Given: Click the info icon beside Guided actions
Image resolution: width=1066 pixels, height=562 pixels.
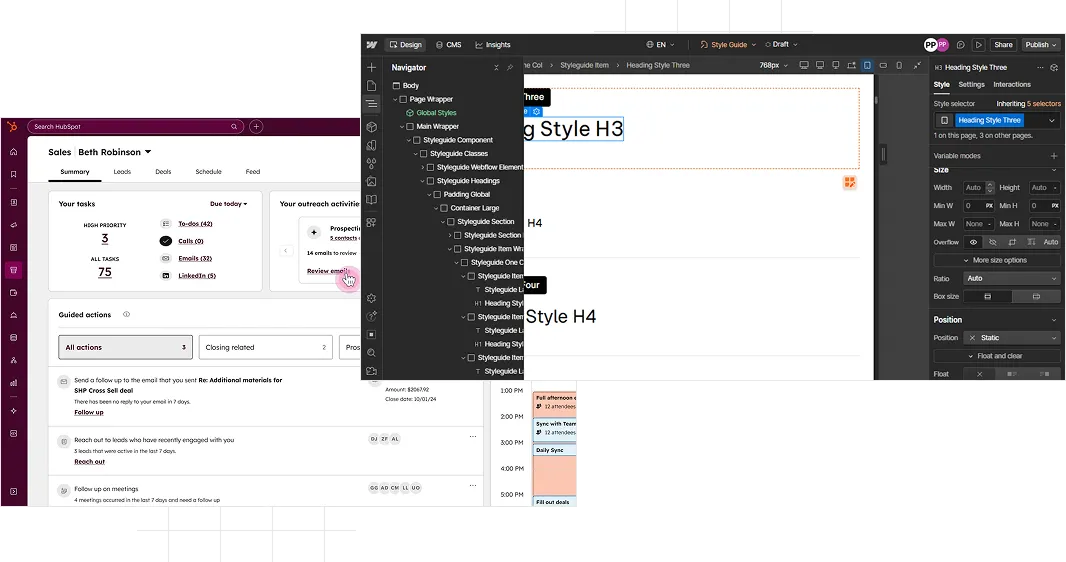Looking at the screenshot, I should pyautogui.click(x=126, y=315).
